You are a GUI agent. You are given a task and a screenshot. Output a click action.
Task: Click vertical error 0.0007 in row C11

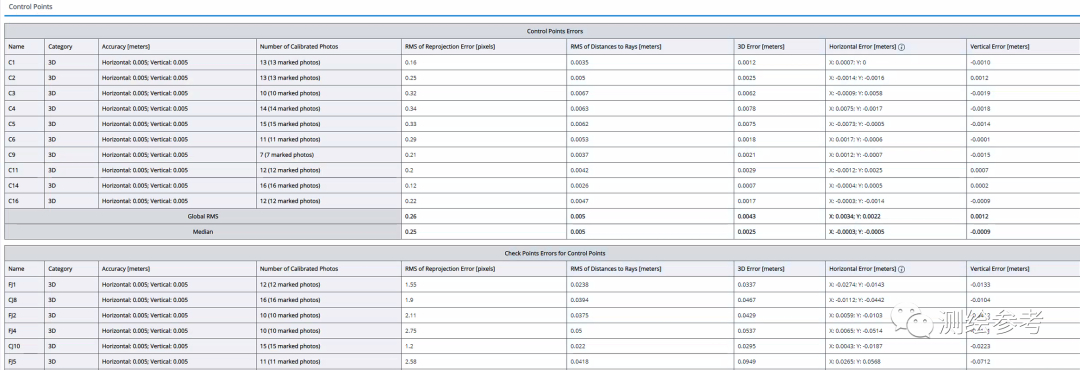(x=978, y=169)
